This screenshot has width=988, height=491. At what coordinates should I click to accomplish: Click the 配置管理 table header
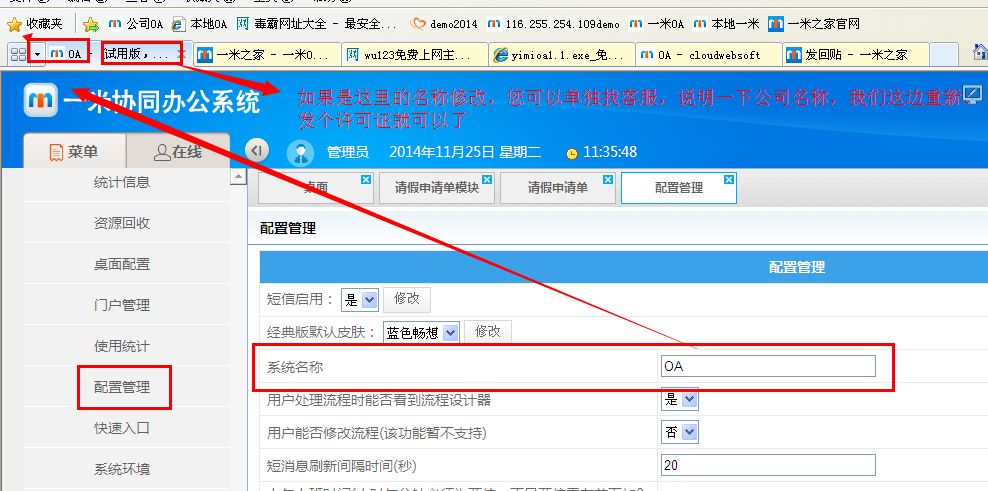(797, 267)
